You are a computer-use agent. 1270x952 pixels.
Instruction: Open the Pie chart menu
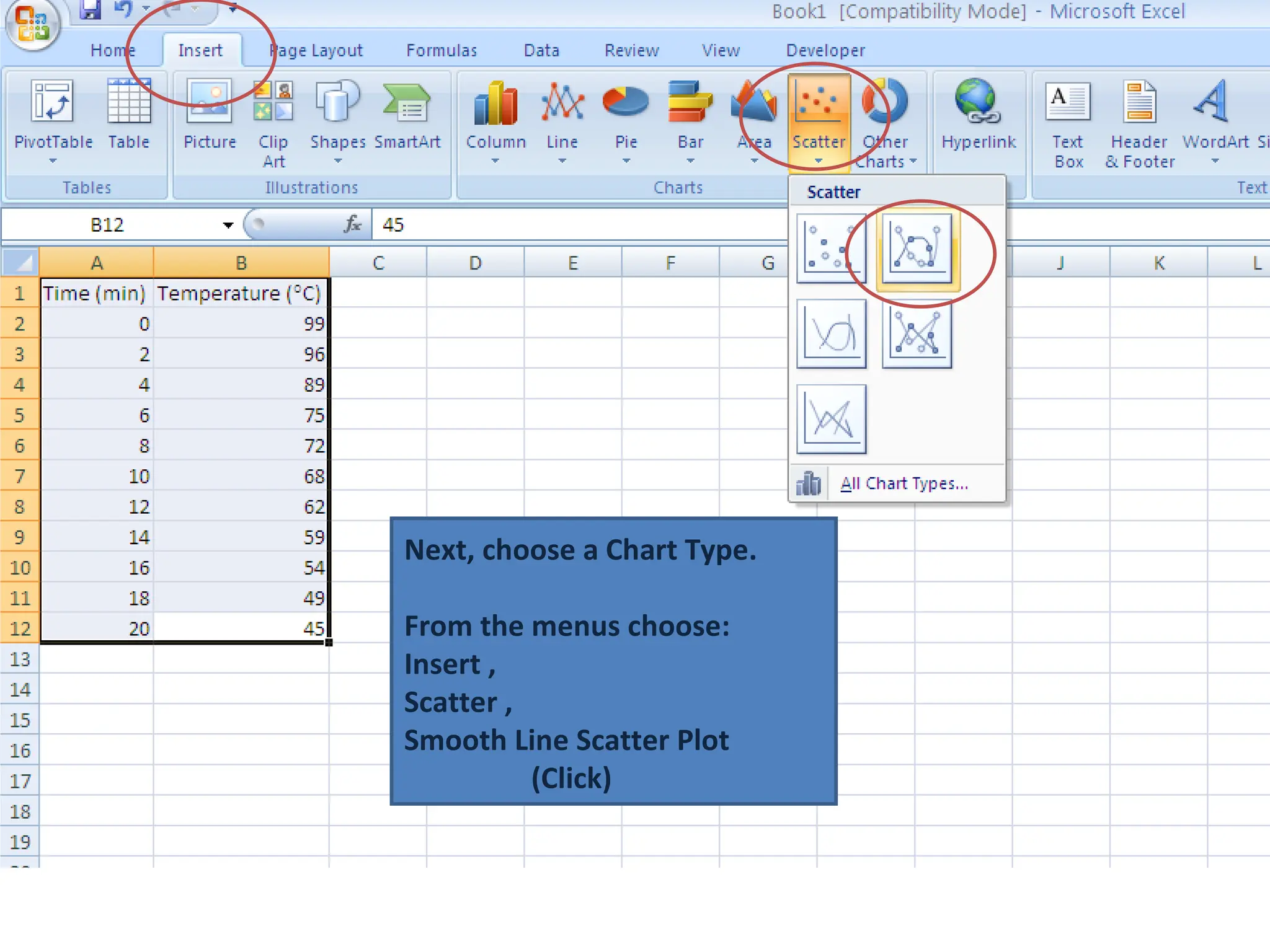point(626,121)
